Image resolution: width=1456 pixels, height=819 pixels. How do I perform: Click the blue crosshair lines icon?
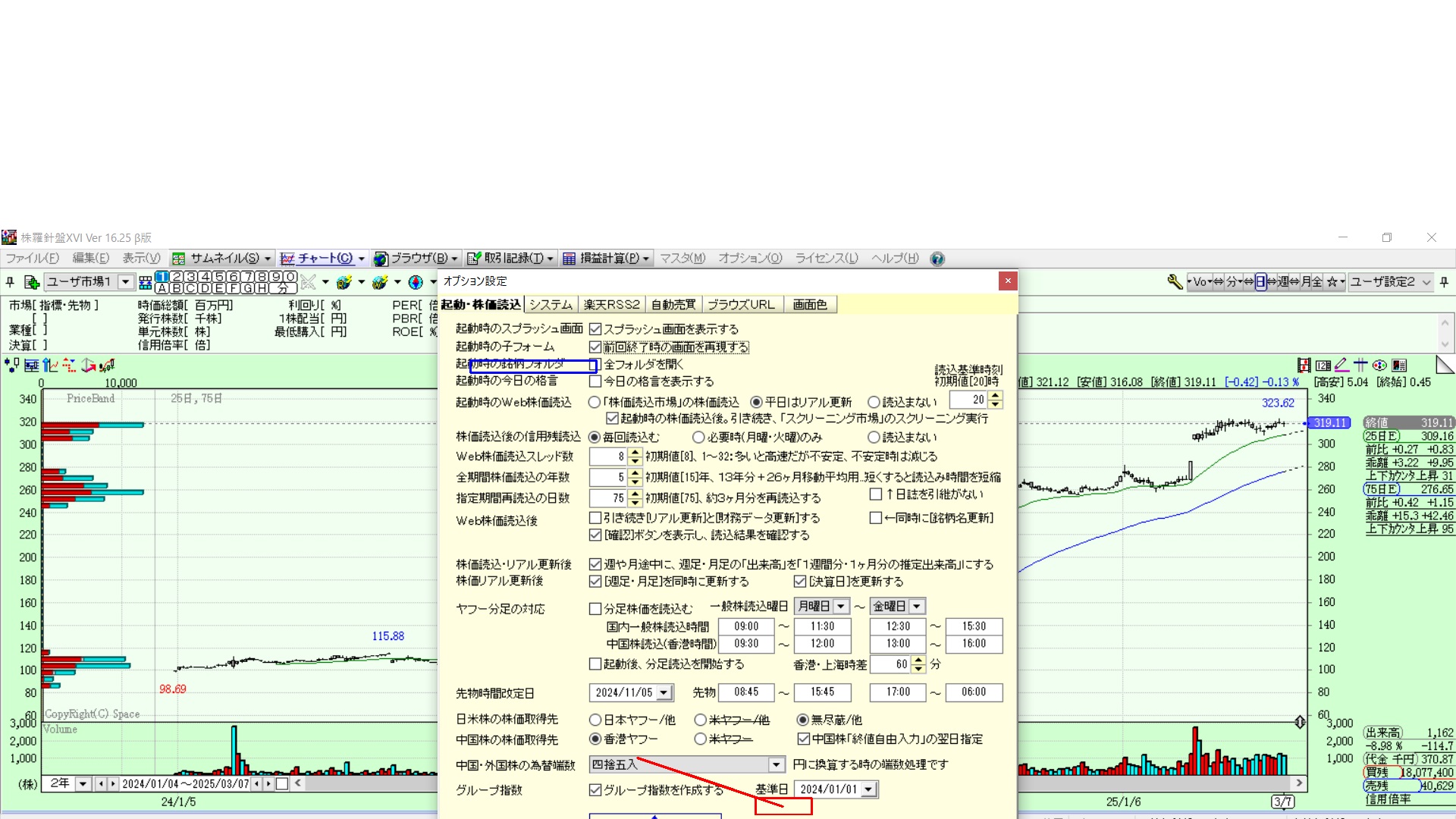coord(1360,365)
